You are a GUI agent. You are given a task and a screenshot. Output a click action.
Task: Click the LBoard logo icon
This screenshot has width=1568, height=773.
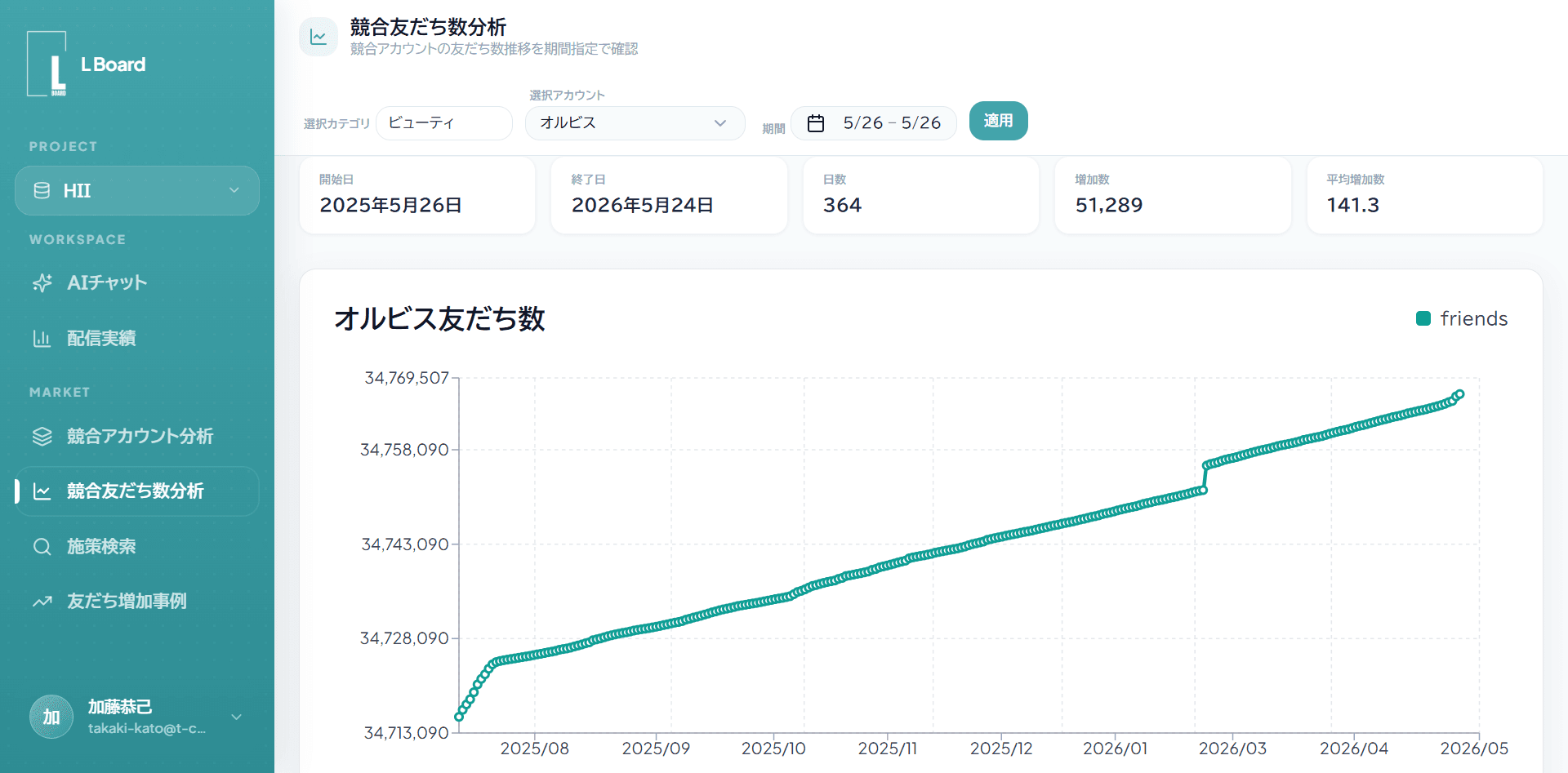(x=47, y=64)
